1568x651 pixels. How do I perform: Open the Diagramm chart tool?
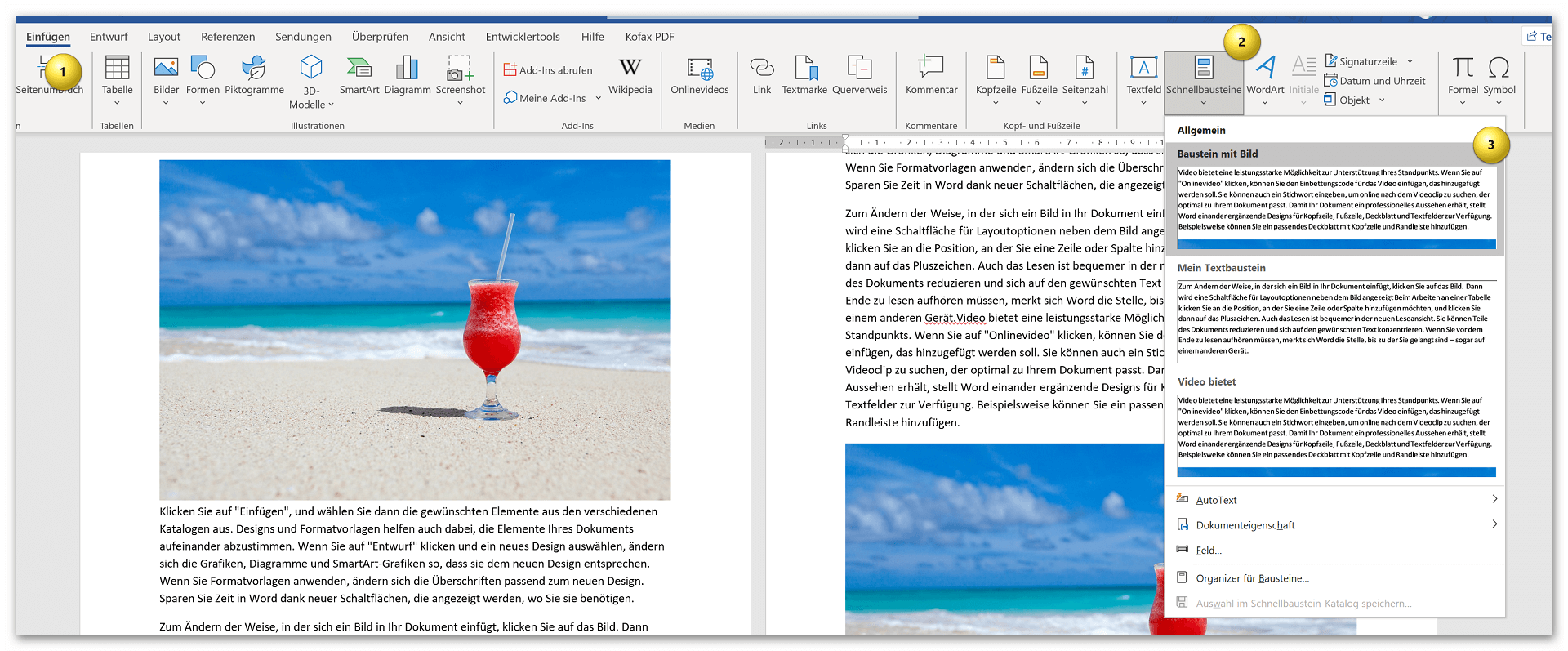coord(408,75)
